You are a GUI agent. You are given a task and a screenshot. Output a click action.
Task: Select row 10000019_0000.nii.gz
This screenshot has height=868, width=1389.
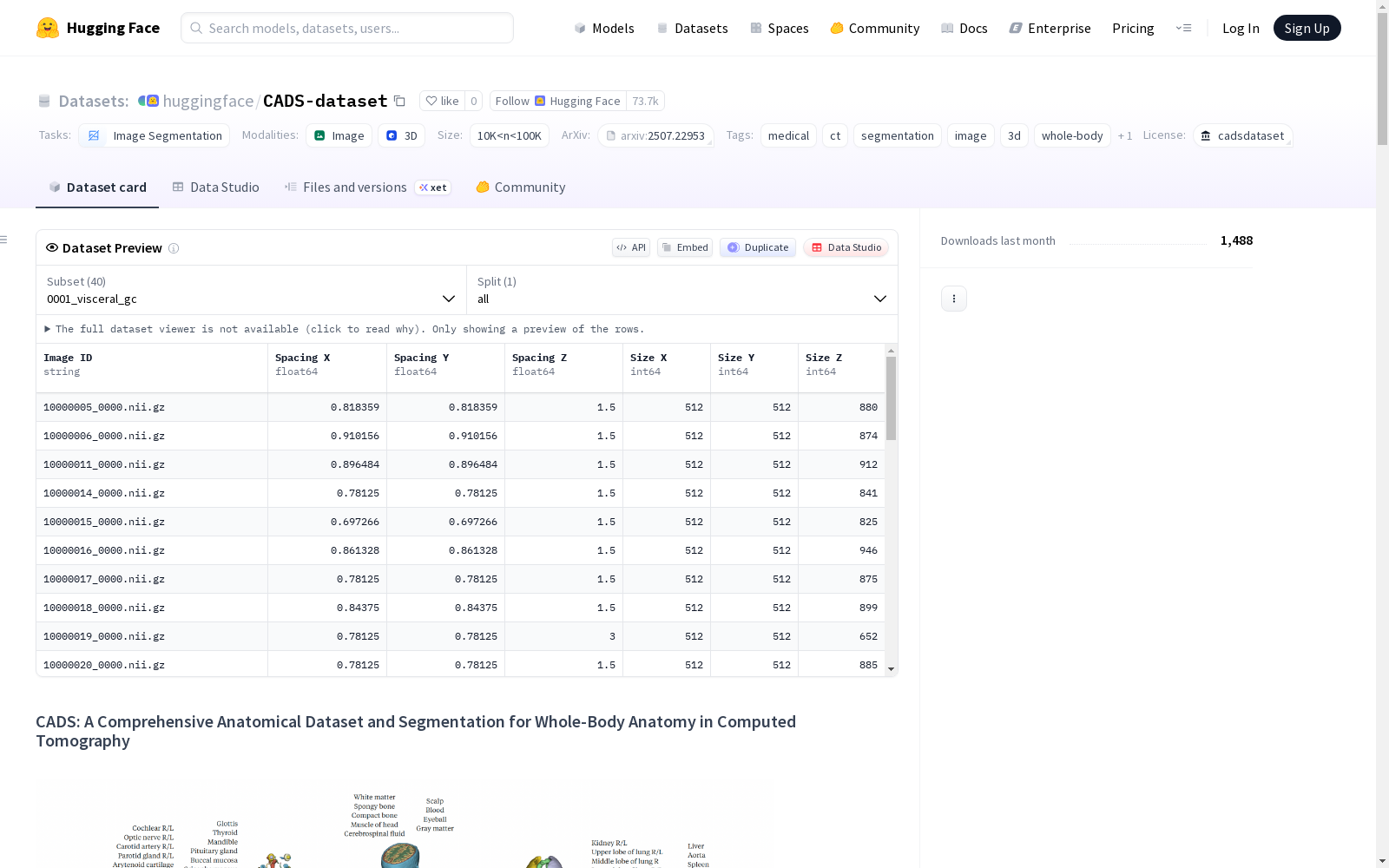[460, 636]
